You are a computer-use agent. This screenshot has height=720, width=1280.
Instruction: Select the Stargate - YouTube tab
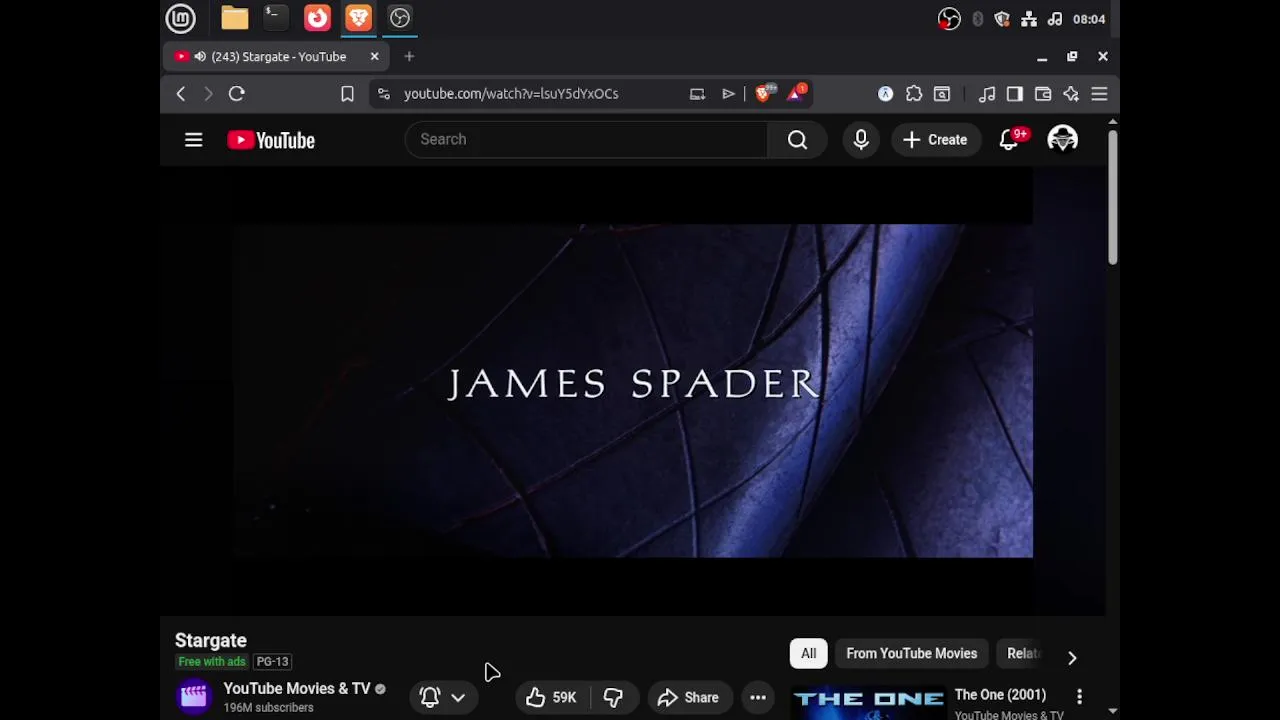[x=275, y=57]
